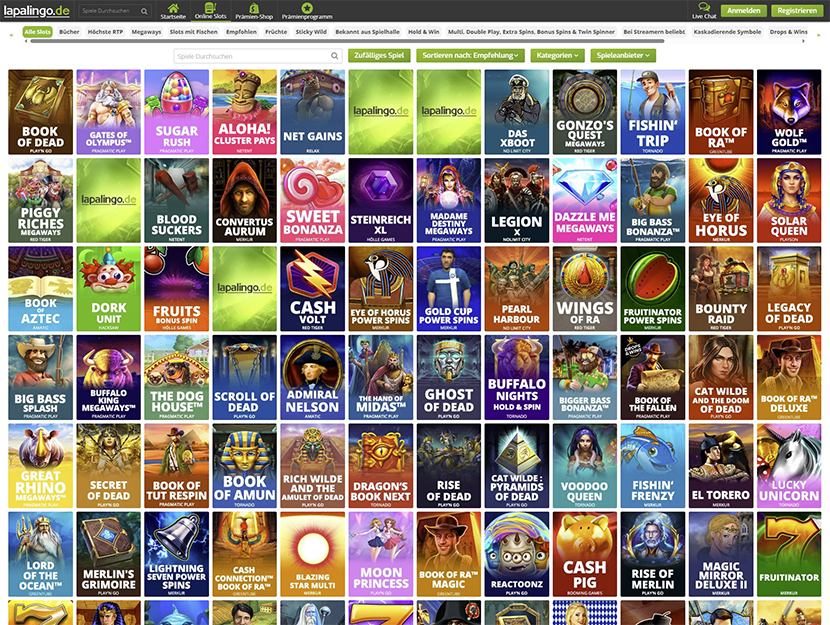
Task: Open the Sortieren nach: Empfehlung dropdown
Action: (x=470, y=55)
